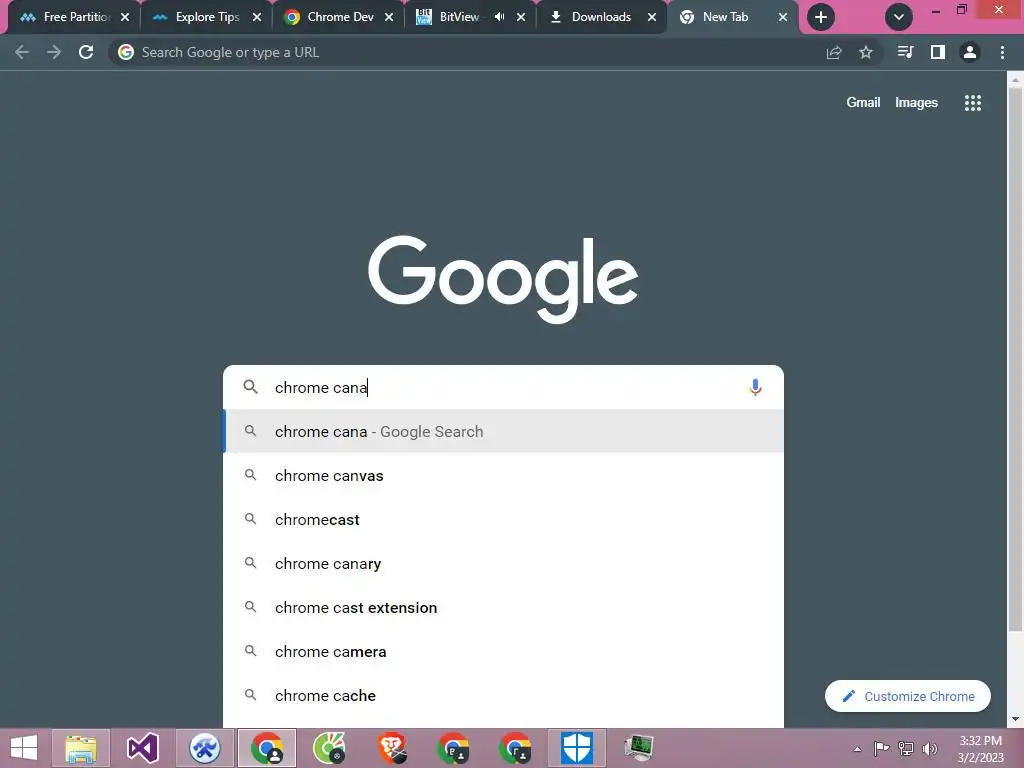Open the Google apps grid
Image resolution: width=1024 pixels, height=768 pixels.
point(973,103)
